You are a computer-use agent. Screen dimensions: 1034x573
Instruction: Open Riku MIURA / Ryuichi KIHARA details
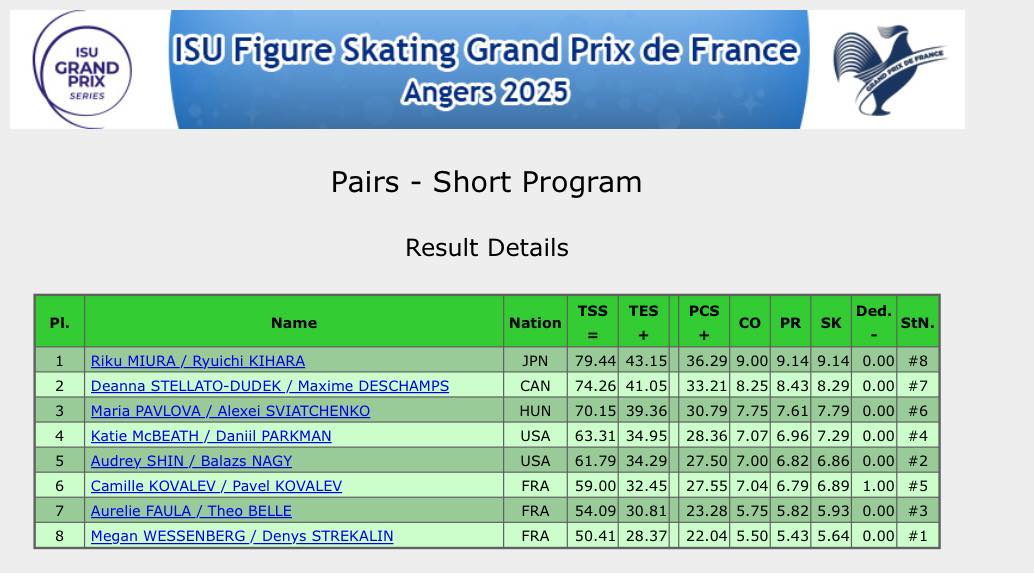pos(197,361)
